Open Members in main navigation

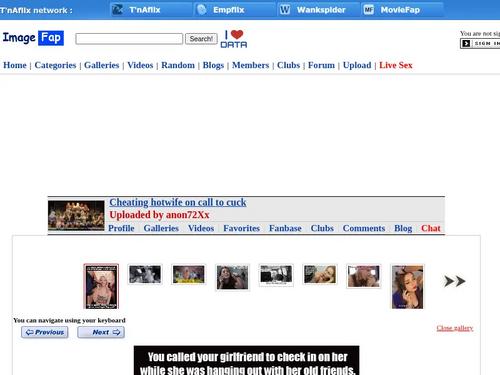pyautogui.click(x=250, y=65)
